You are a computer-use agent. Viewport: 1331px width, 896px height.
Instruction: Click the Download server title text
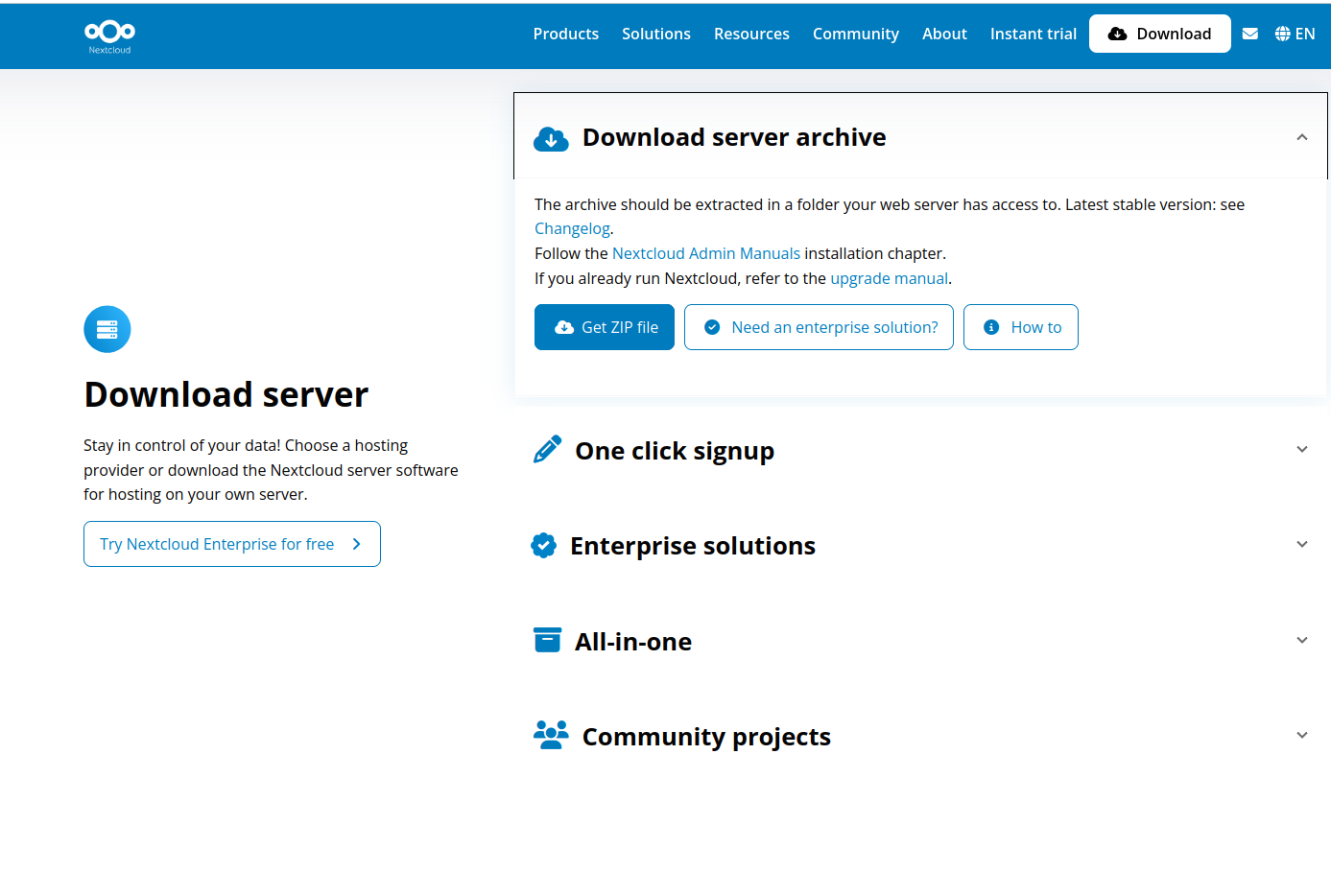pyautogui.click(x=226, y=394)
